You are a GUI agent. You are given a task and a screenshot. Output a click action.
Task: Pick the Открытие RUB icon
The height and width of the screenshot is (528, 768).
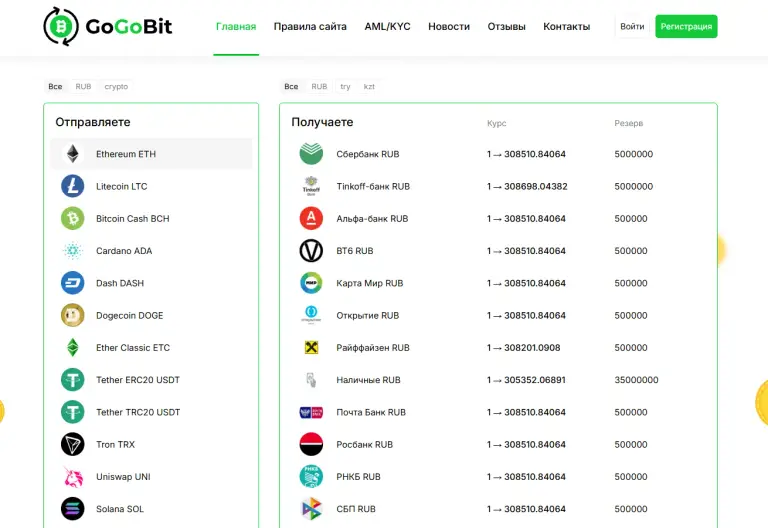click(x=311, y=314)
